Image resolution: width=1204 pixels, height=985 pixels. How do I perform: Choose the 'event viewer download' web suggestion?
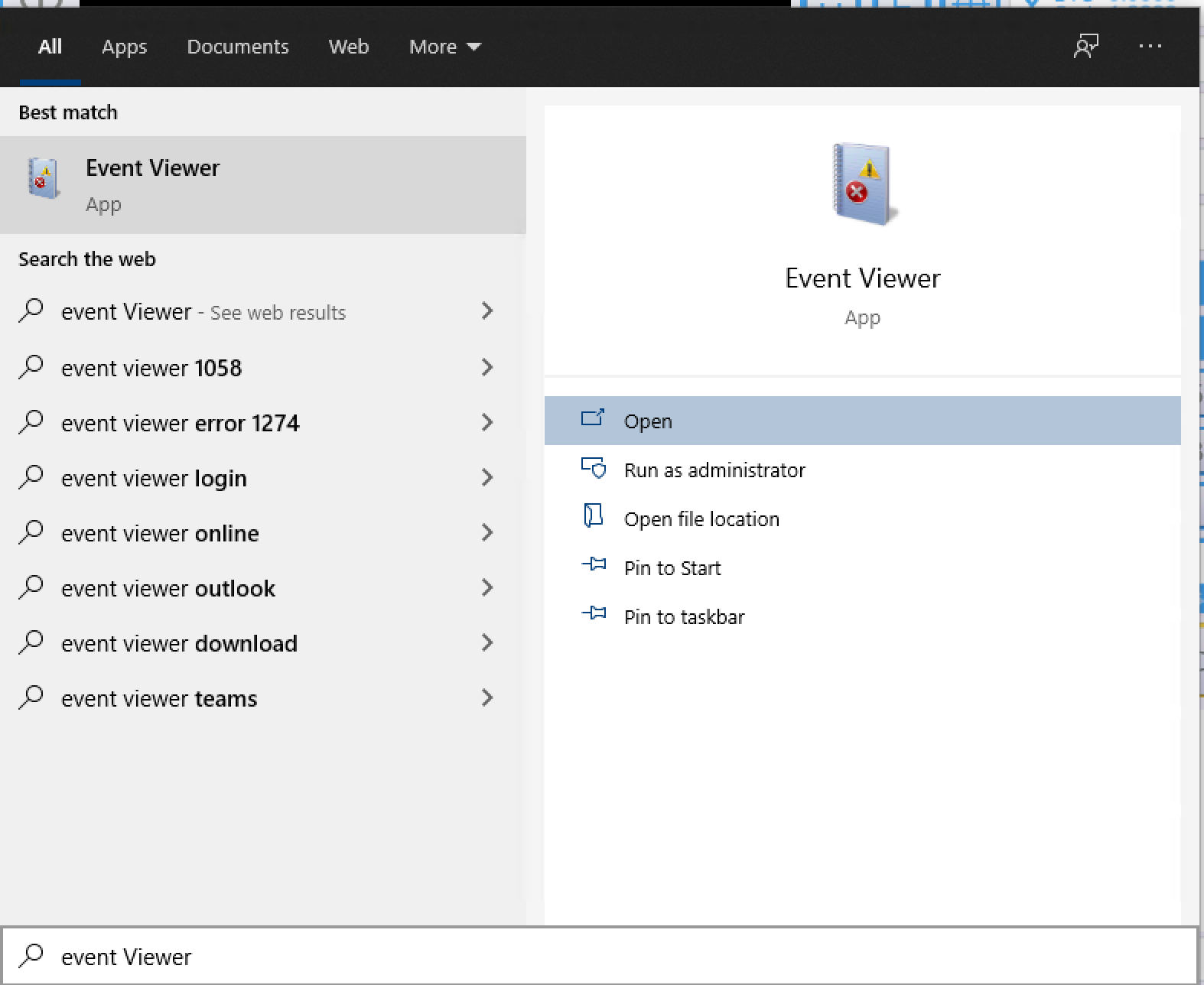[179, 643]
